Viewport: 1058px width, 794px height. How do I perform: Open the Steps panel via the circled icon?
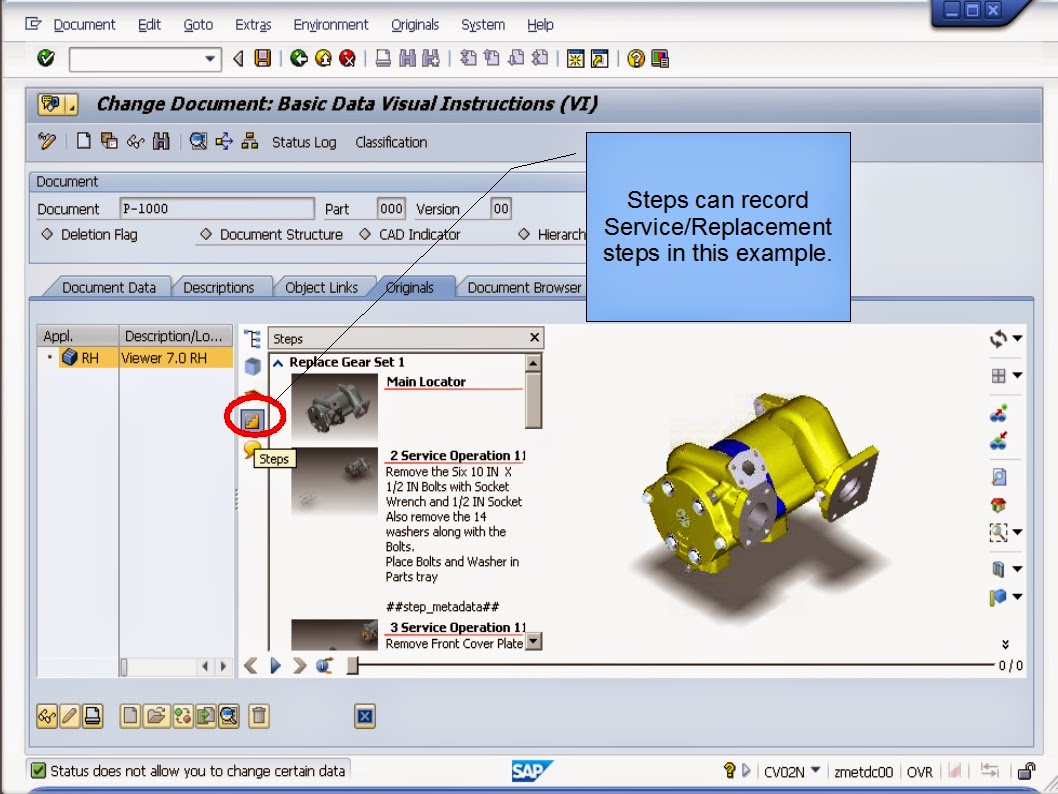pyautogui.click(x=253, y=418)
